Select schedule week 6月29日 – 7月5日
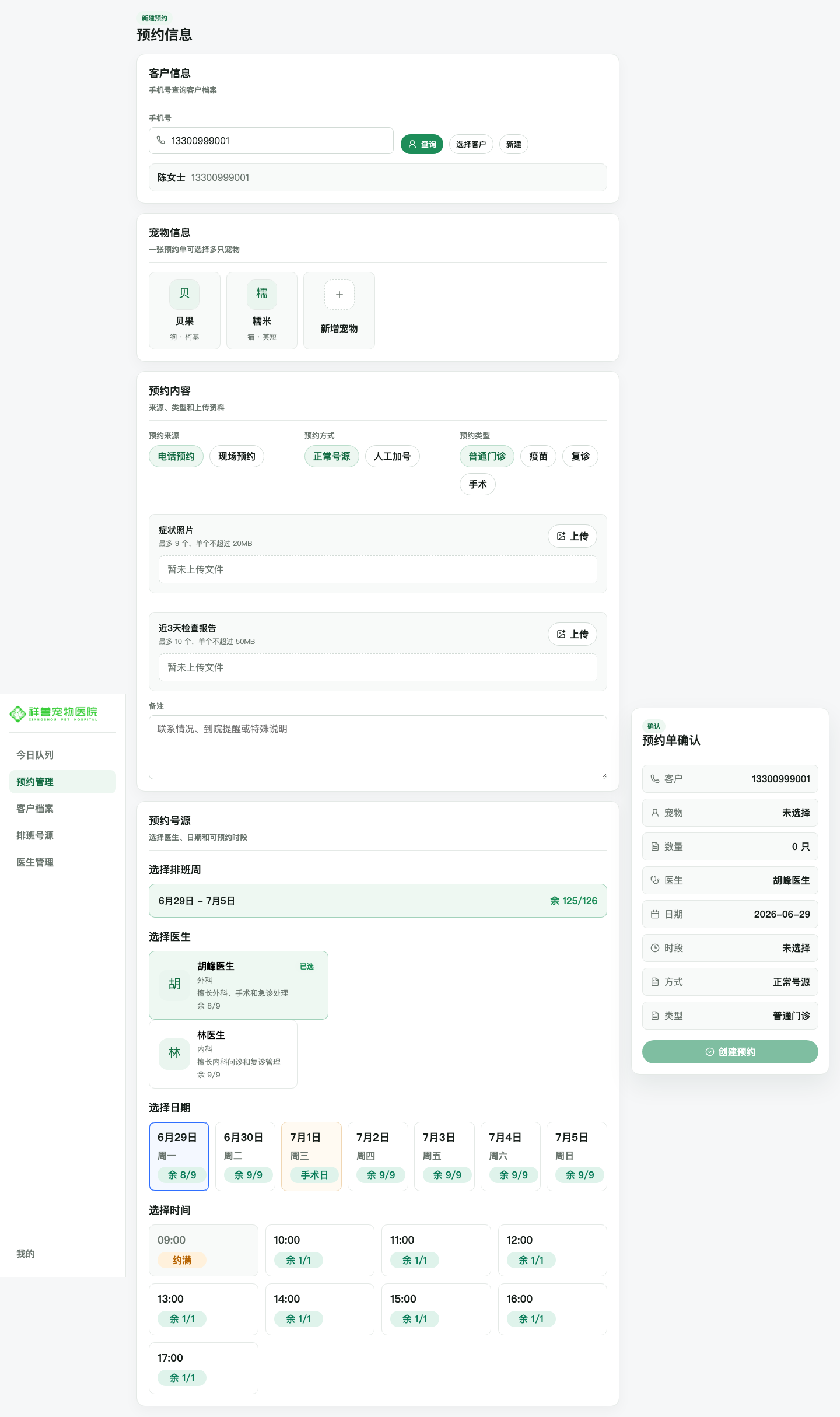The height and width of the screenshot is (1417, 840). click(378, 901)
